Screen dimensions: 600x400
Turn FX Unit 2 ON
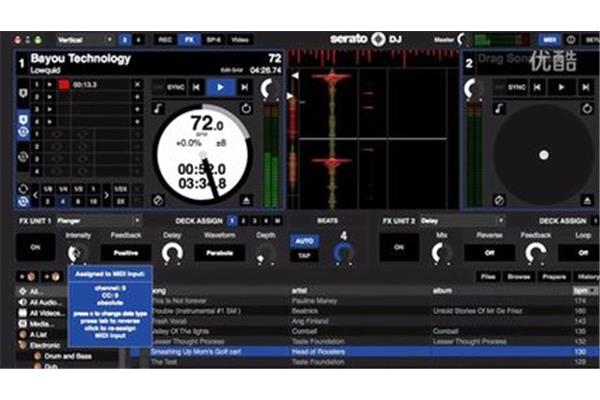(399, 247)
